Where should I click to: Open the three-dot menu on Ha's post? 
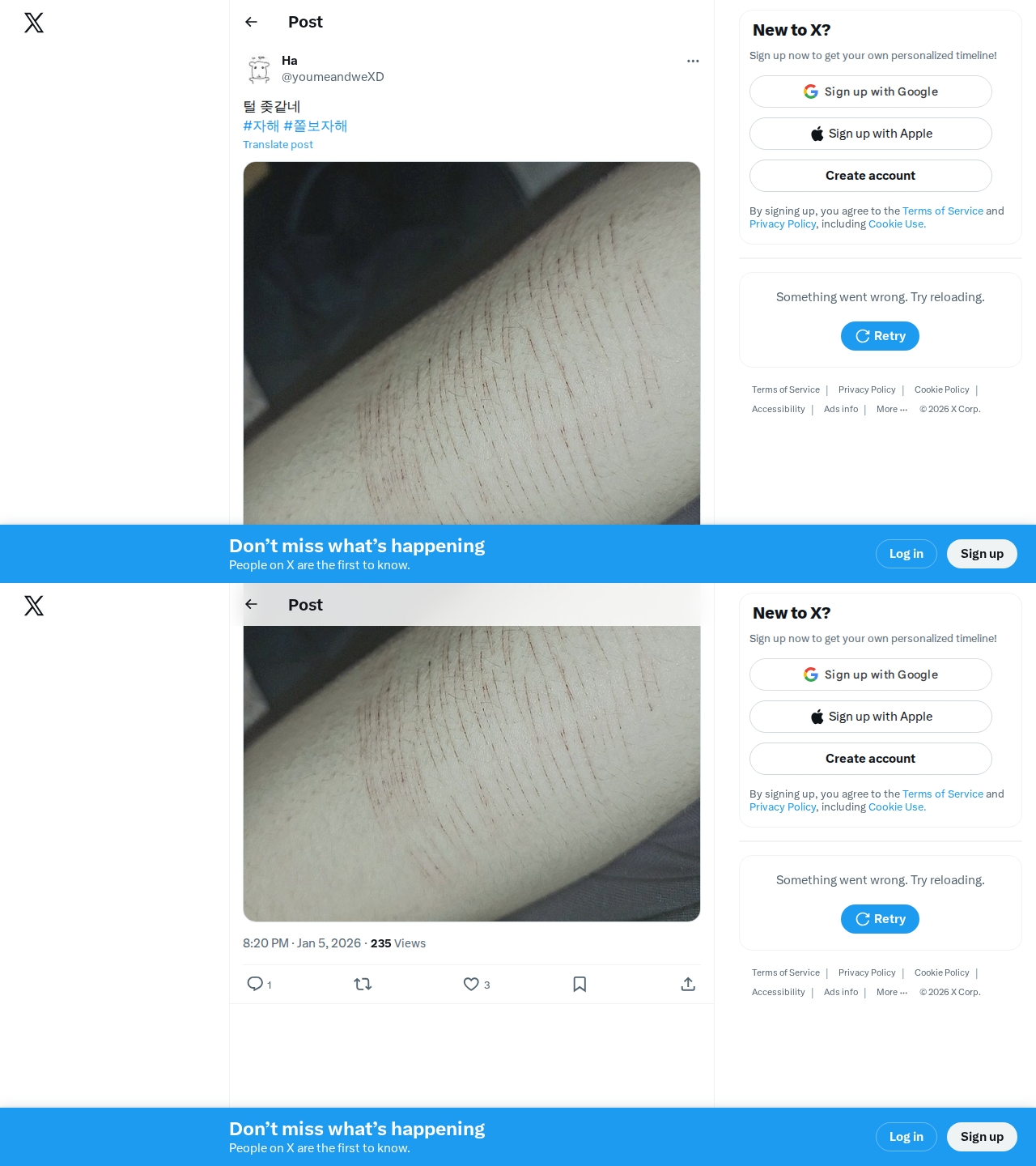point(693,61)
